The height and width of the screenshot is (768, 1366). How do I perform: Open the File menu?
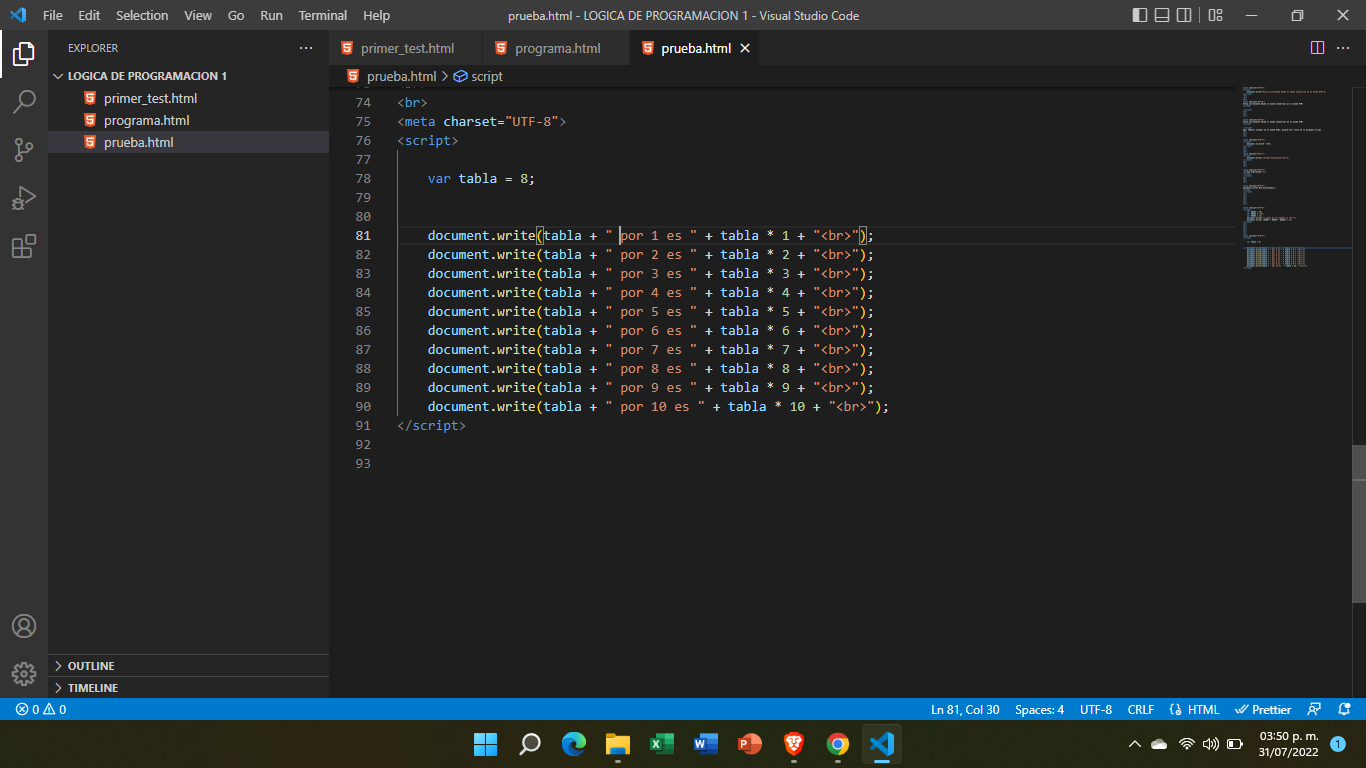53,15
